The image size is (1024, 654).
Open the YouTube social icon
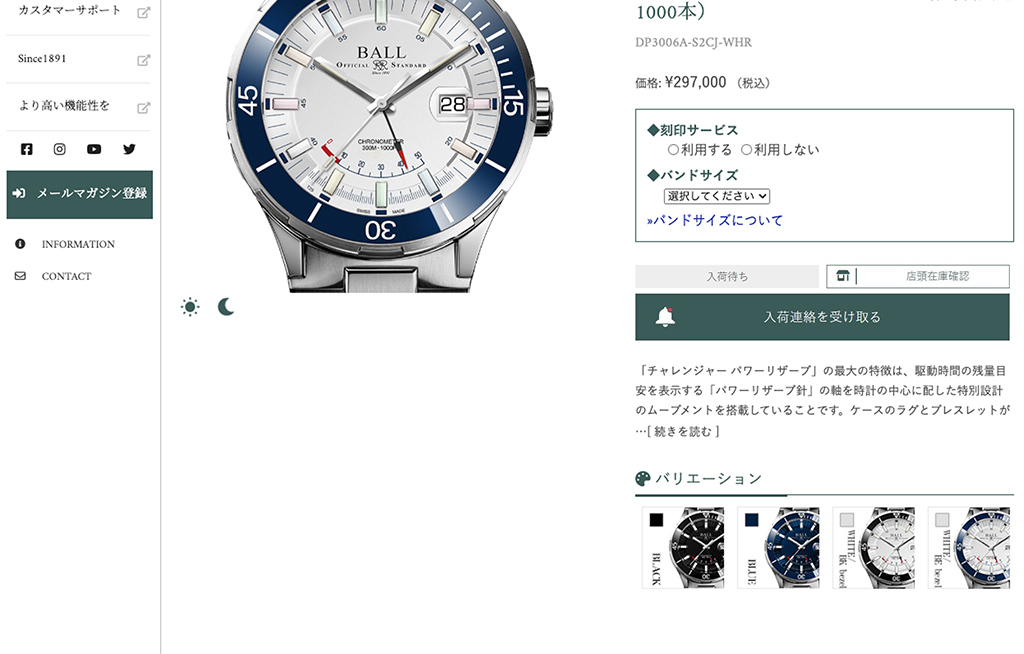click(94, 149)
